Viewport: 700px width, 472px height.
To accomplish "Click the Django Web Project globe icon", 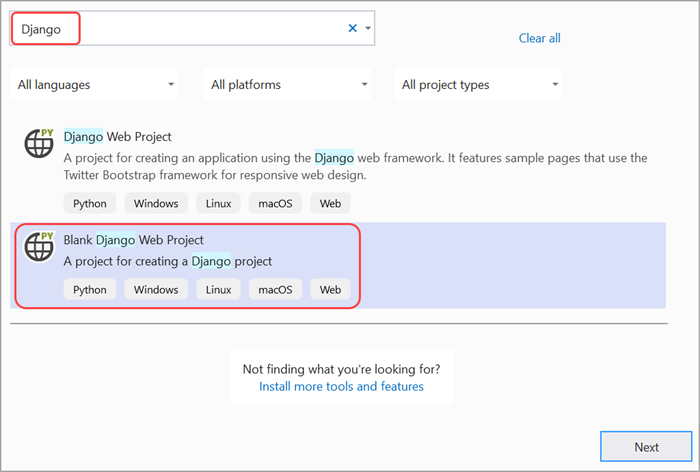I will click(x=39, y=143).
